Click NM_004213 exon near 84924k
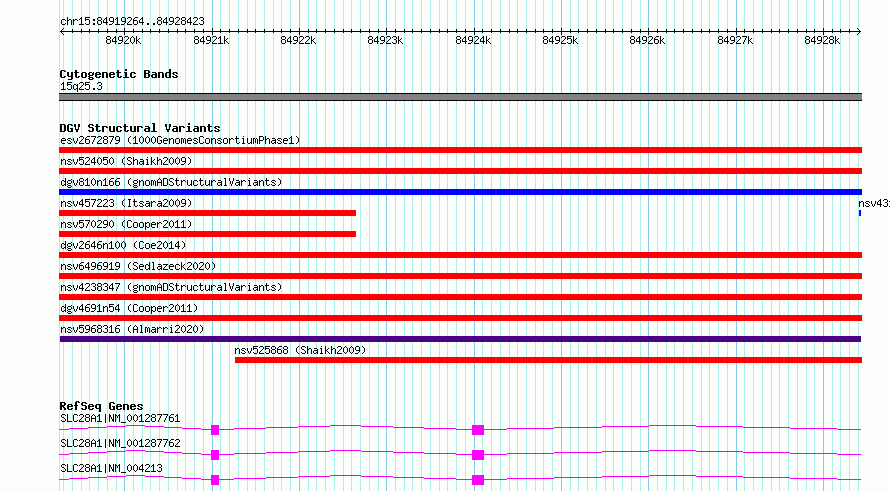The image size is (890, 491). pos(478,480)
